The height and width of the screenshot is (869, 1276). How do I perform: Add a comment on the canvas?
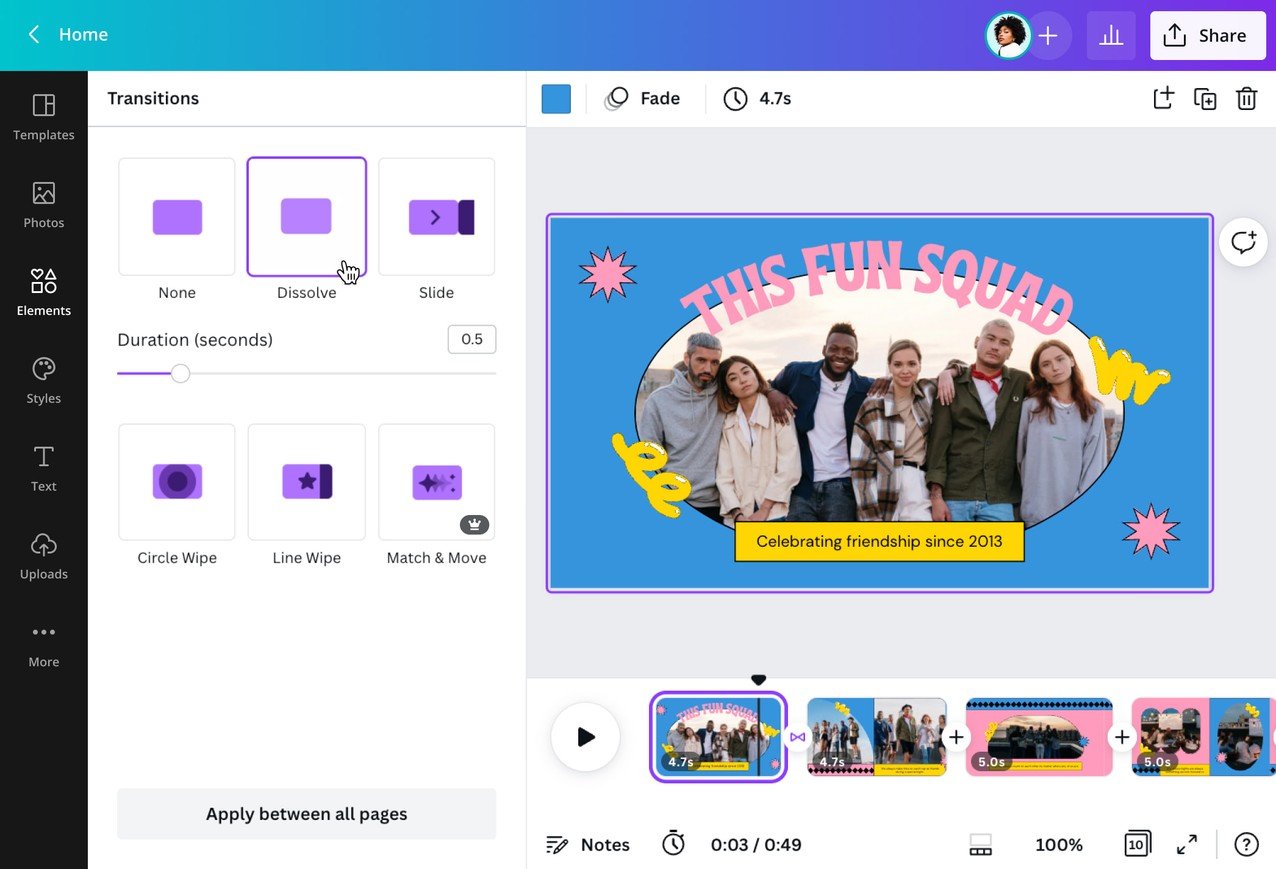1243,242
